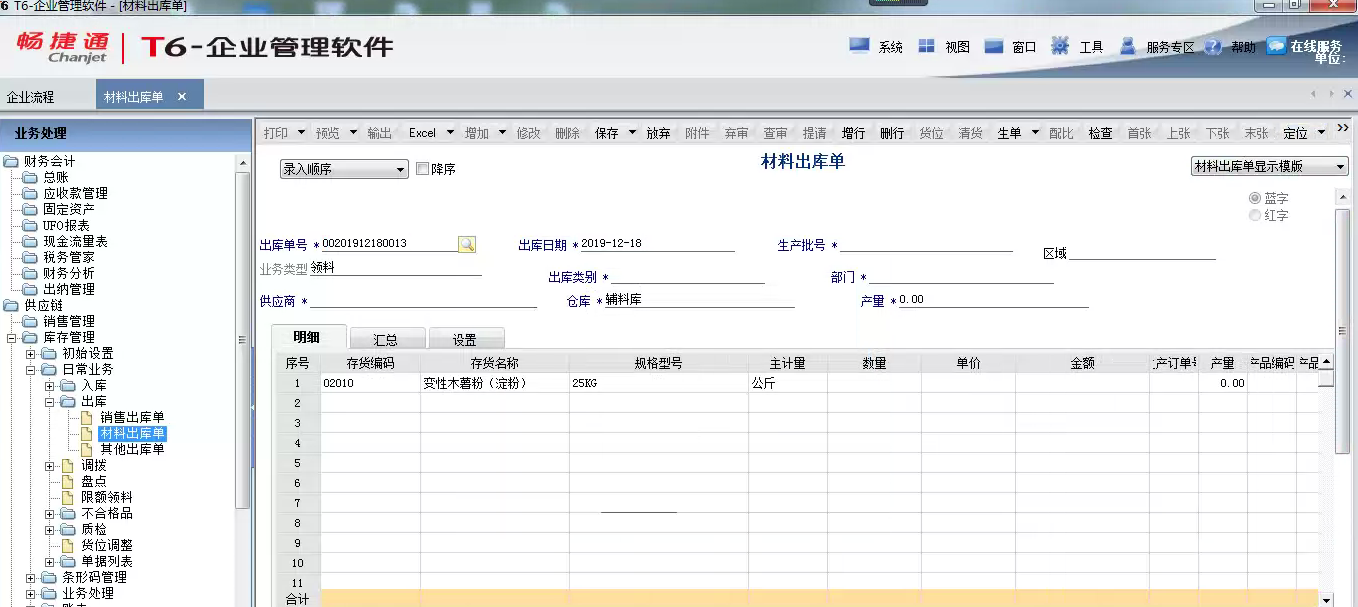
Task: Open the 定位 dropdown arrow
Action: point(1321,133)
